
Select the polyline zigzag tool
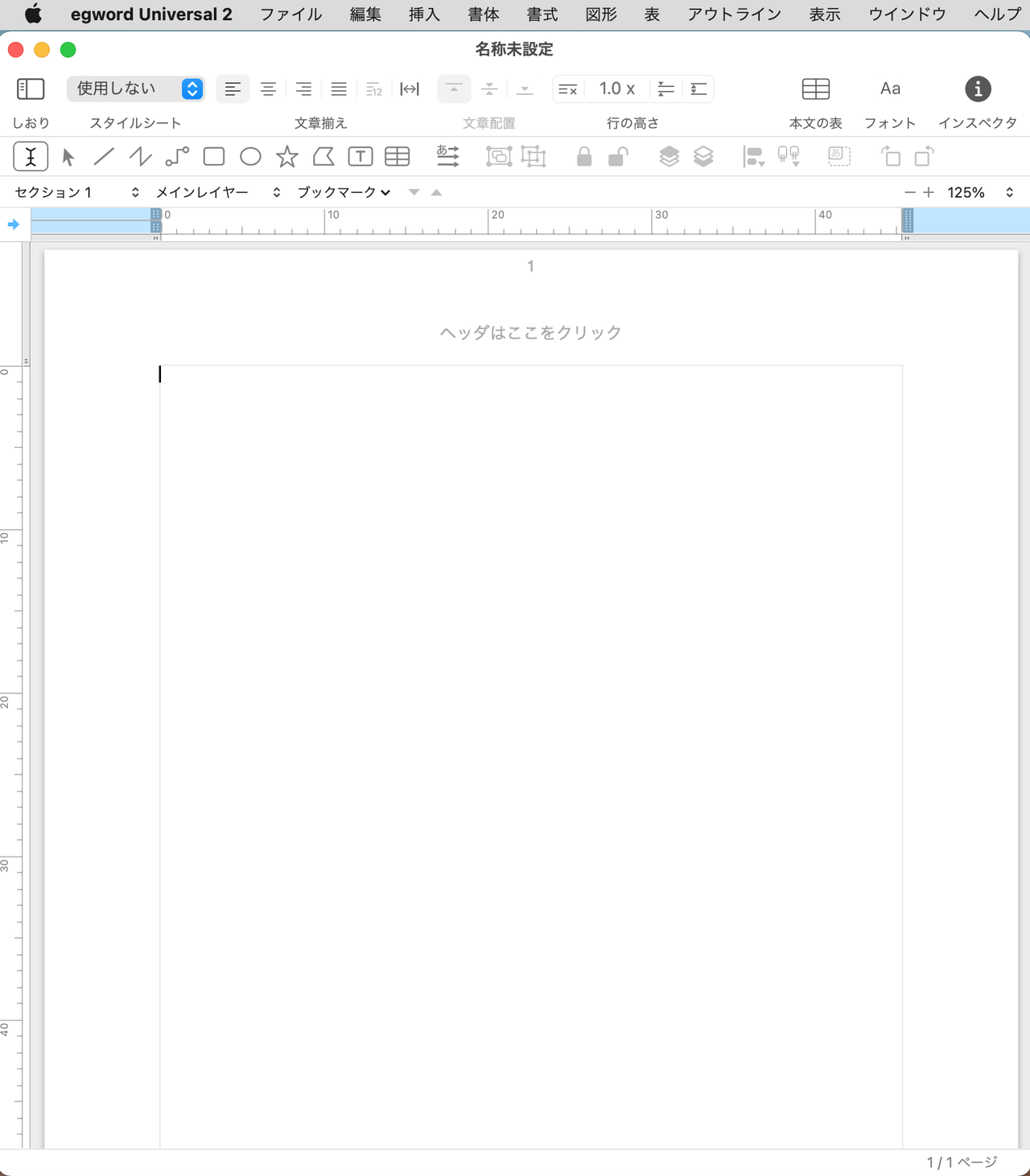pyautogui.click(x=141, y=156)
